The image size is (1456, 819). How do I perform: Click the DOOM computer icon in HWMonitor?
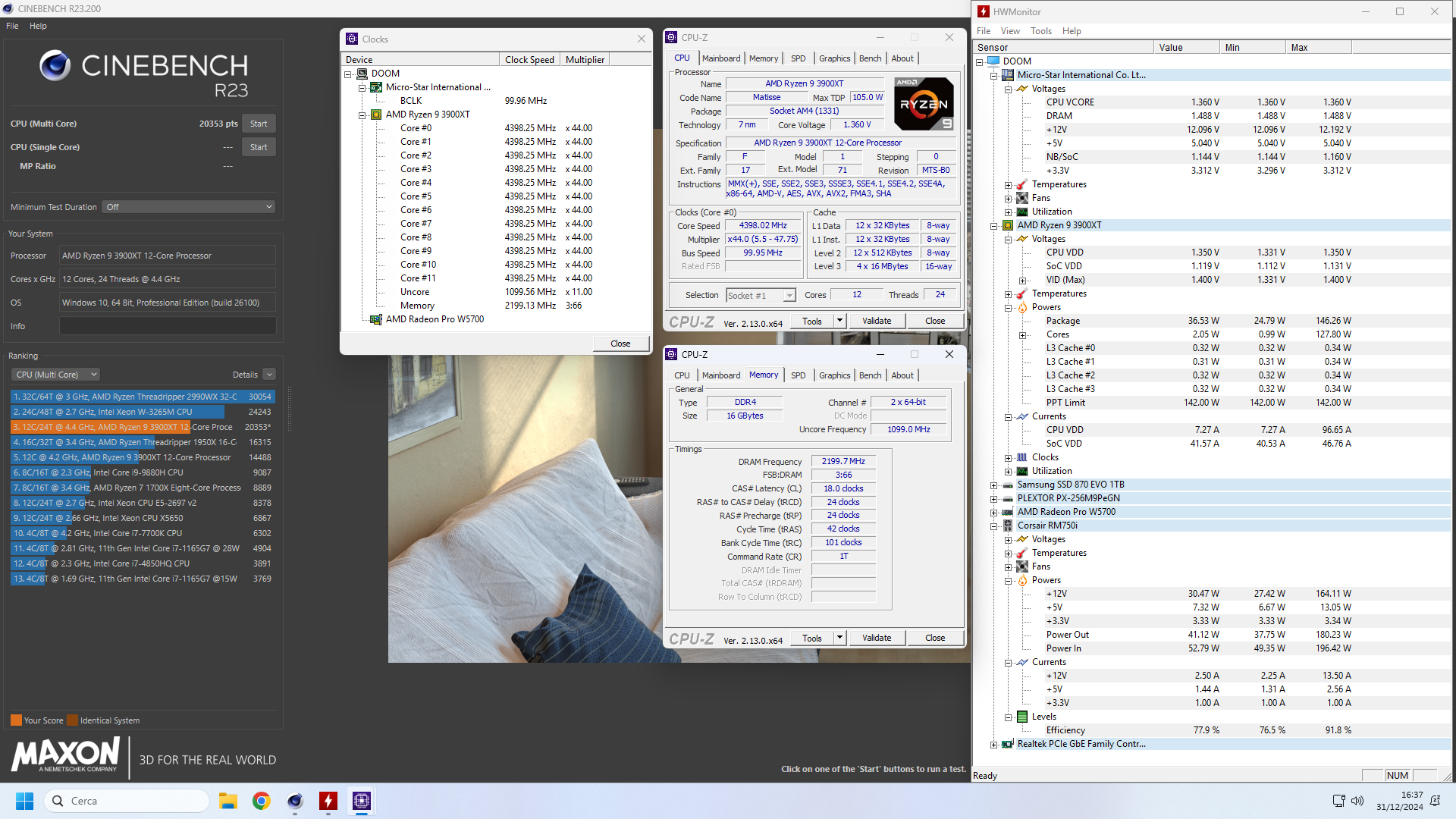tap(993, 61)
